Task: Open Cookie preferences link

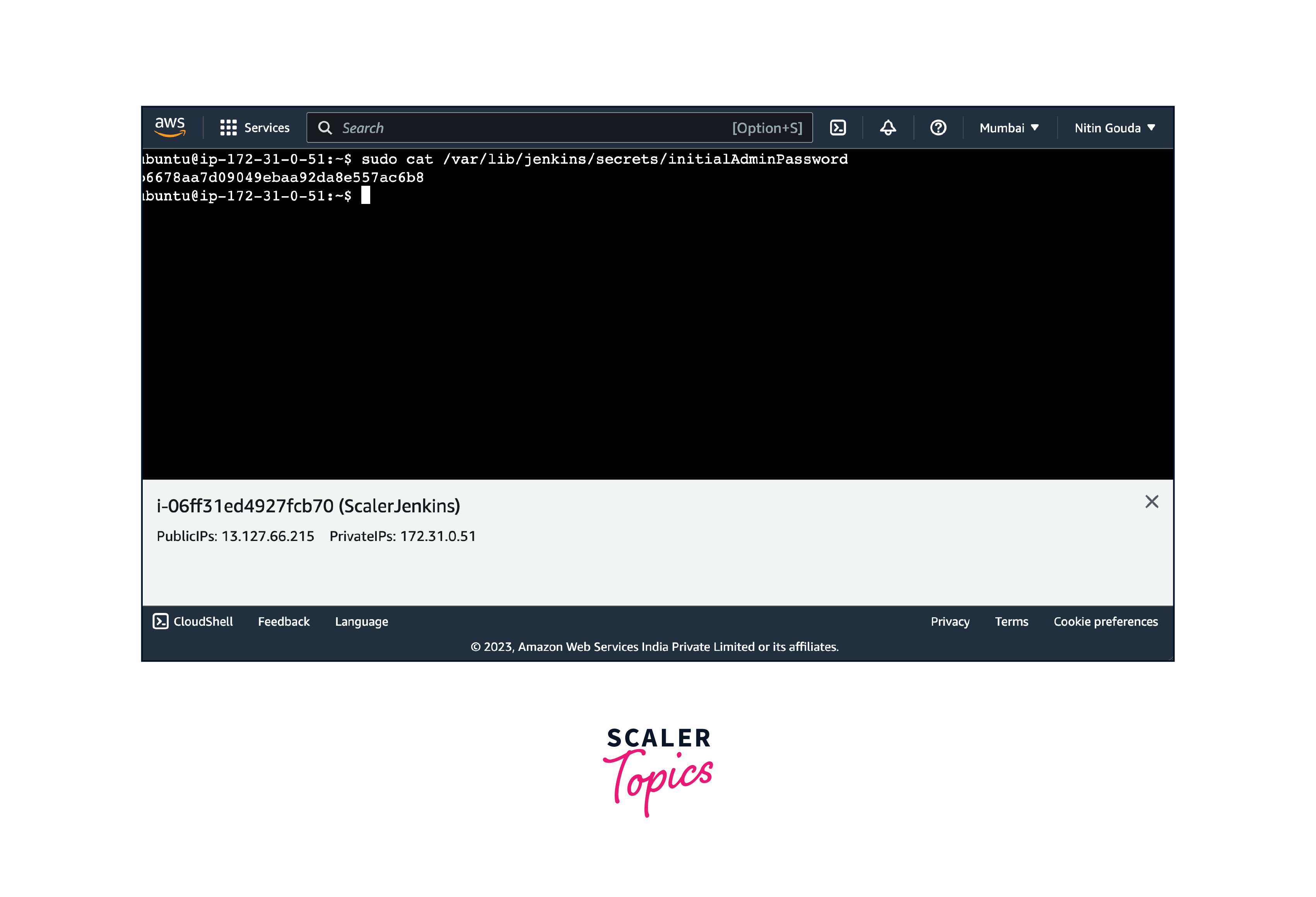Action: pyautogui.click(x=1105, y=621)
